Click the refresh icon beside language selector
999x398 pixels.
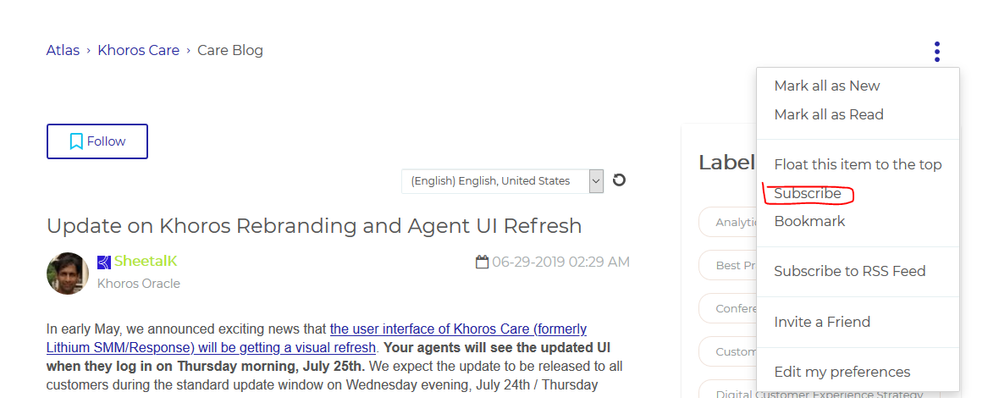point(619,180)
